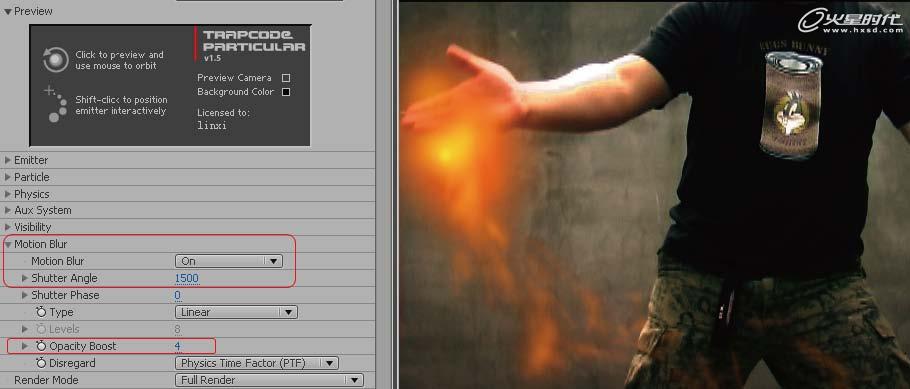Click the 'Render Mode' label
This screenshot has height=389, width=910.
point(46,380)
